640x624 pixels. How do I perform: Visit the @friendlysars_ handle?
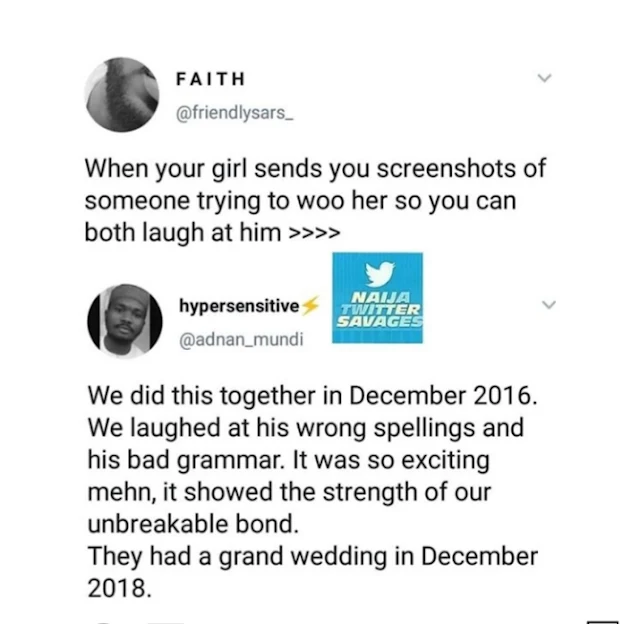pyautogui.click(x=235, y=113)
